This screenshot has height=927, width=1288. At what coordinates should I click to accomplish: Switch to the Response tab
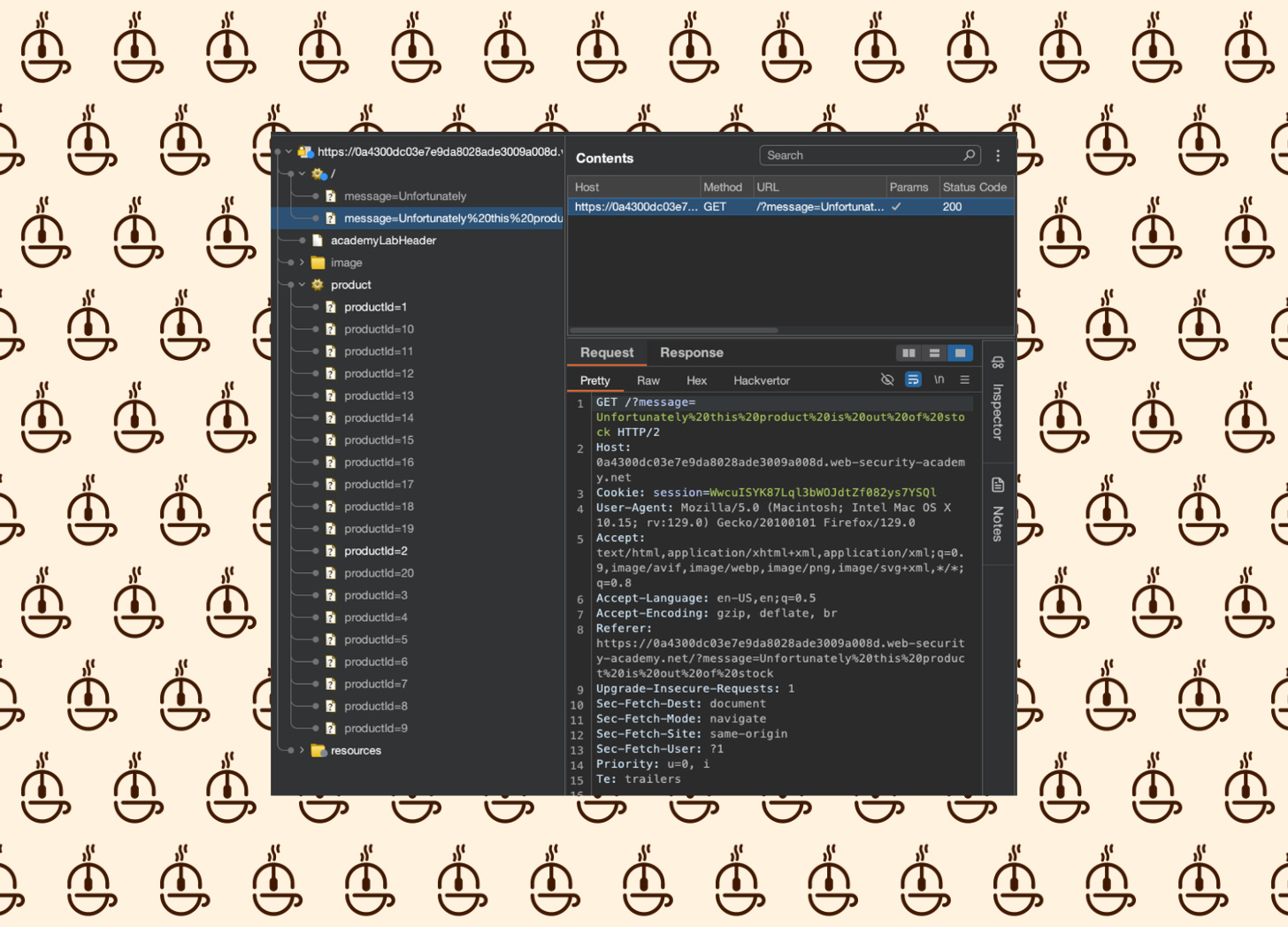coord(692,353)
